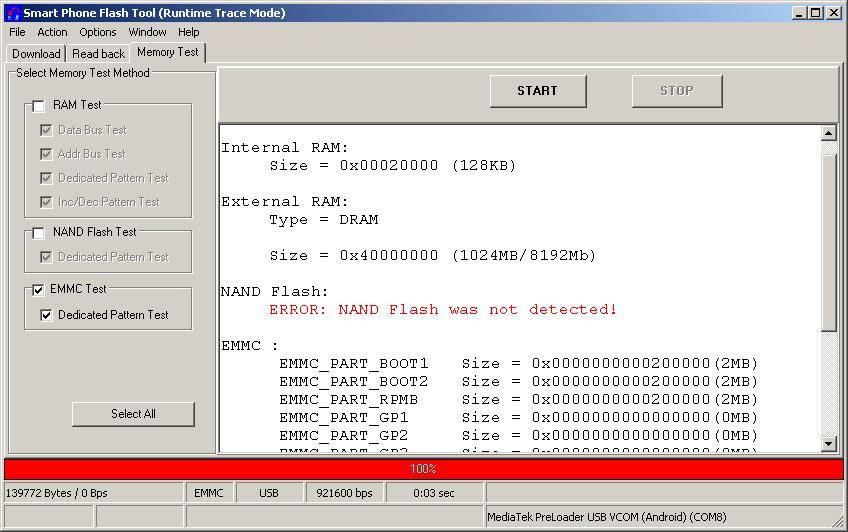Maximize the Flash Tool window
The image size is (848, 532).
[x=816, y=13]
